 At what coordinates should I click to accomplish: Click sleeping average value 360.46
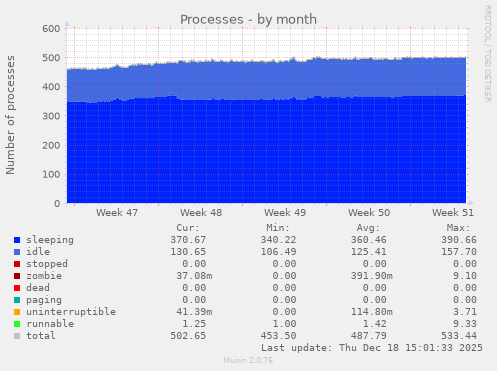coord(369,240)
